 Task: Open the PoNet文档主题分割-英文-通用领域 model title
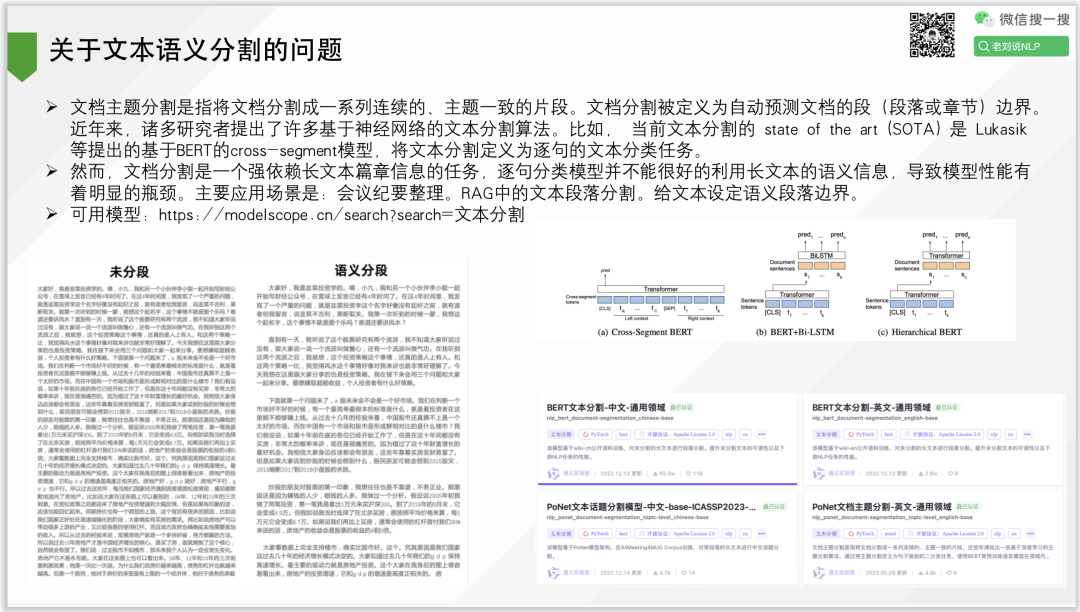click(x=882, y=507)
